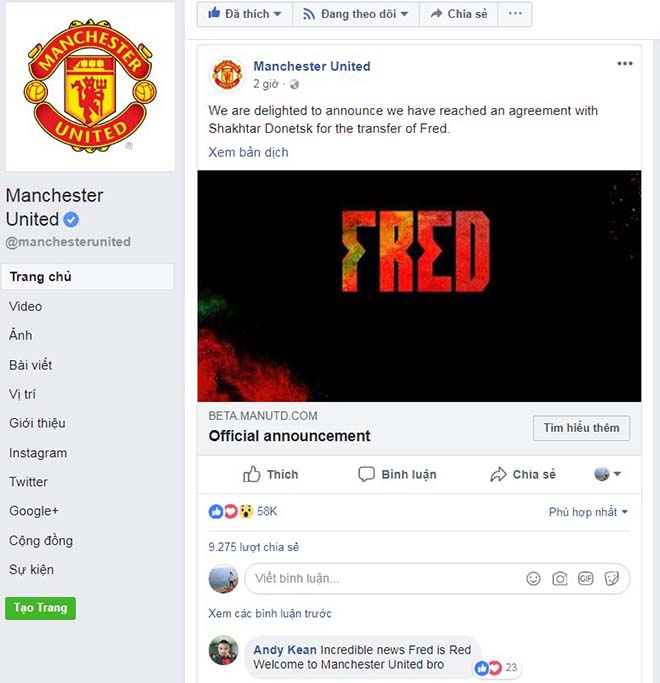Open the Video section in sidebar
Image resolution: width=660 pixels, height=683 pixels.
26,306
